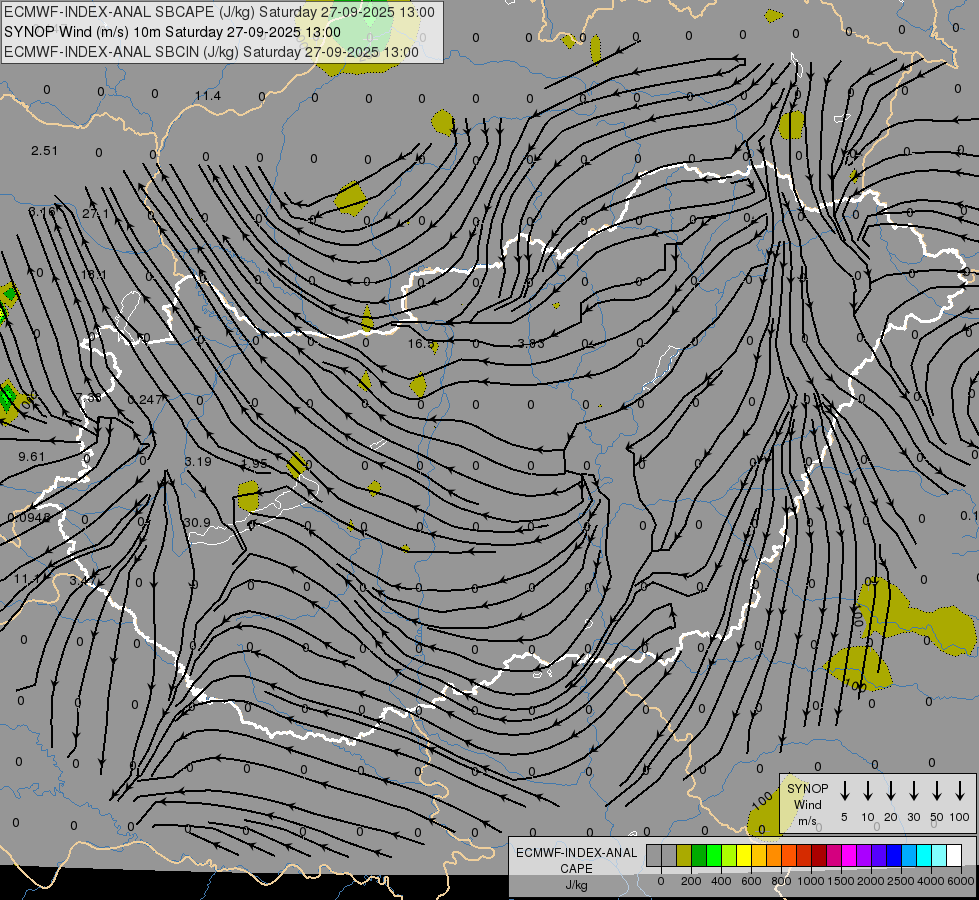Click the white 6000 J/kg CAPE swatch
979x900 pixels.
coord(954,855)
